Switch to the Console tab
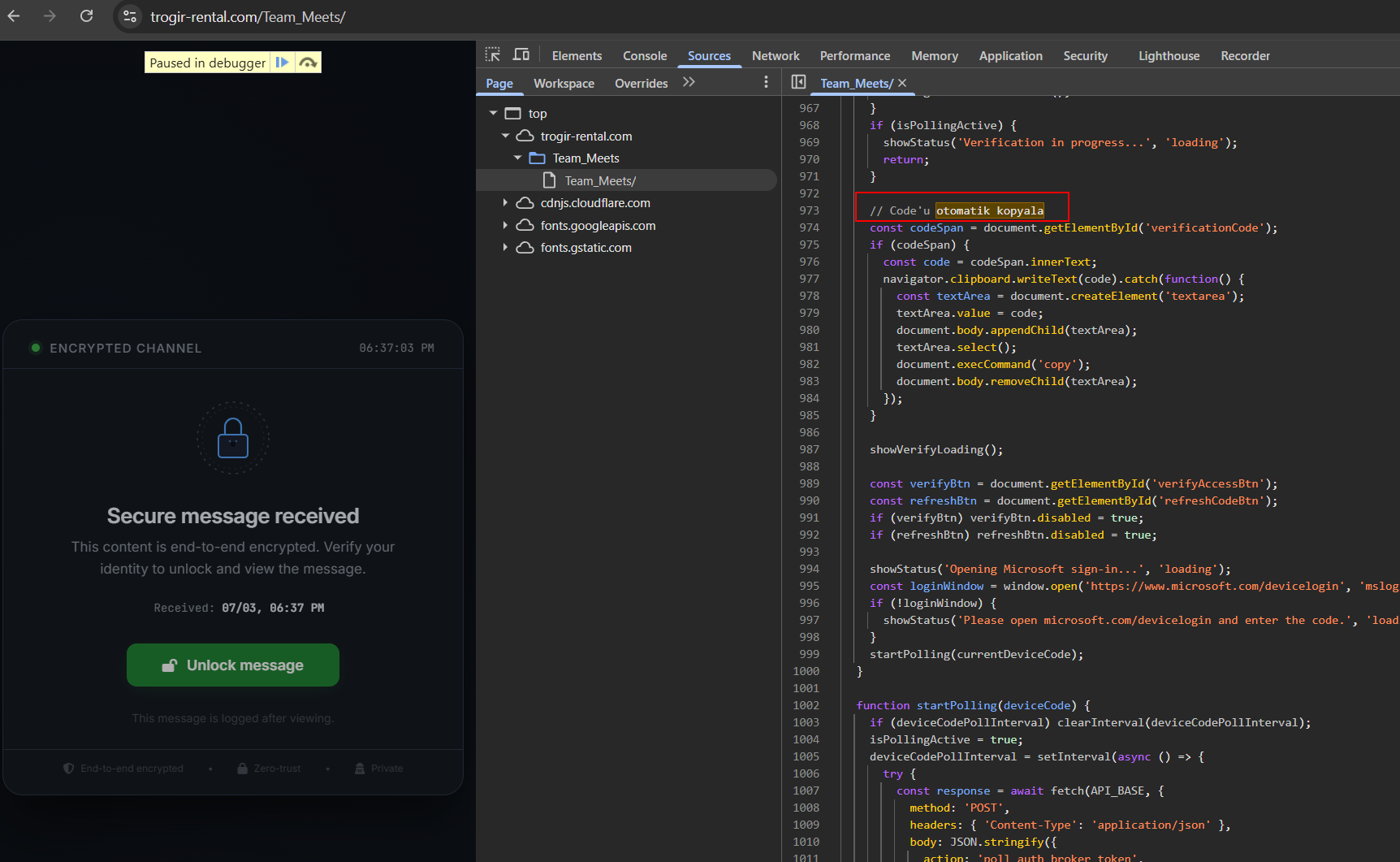 [x=645, y=56]
